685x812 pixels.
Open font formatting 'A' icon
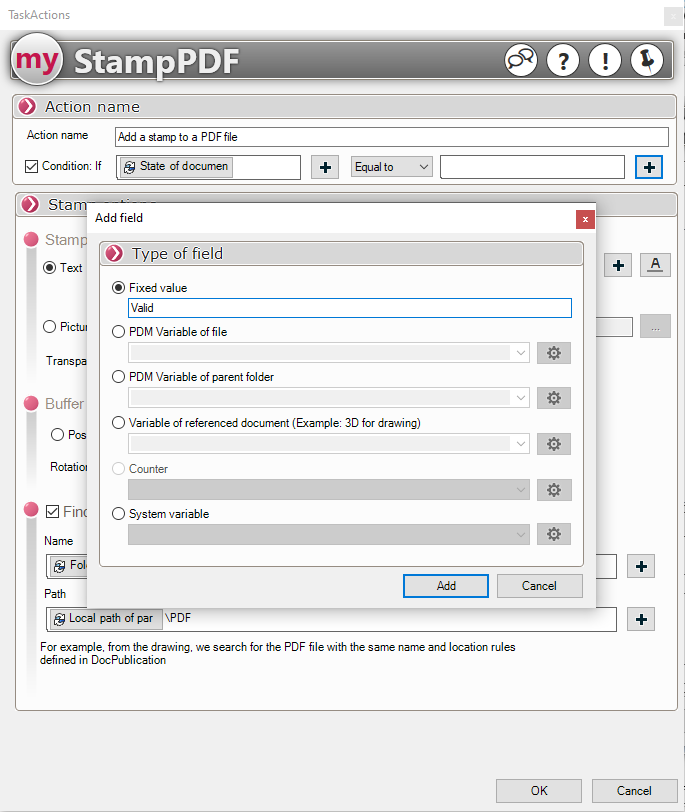tap(654, 265)
